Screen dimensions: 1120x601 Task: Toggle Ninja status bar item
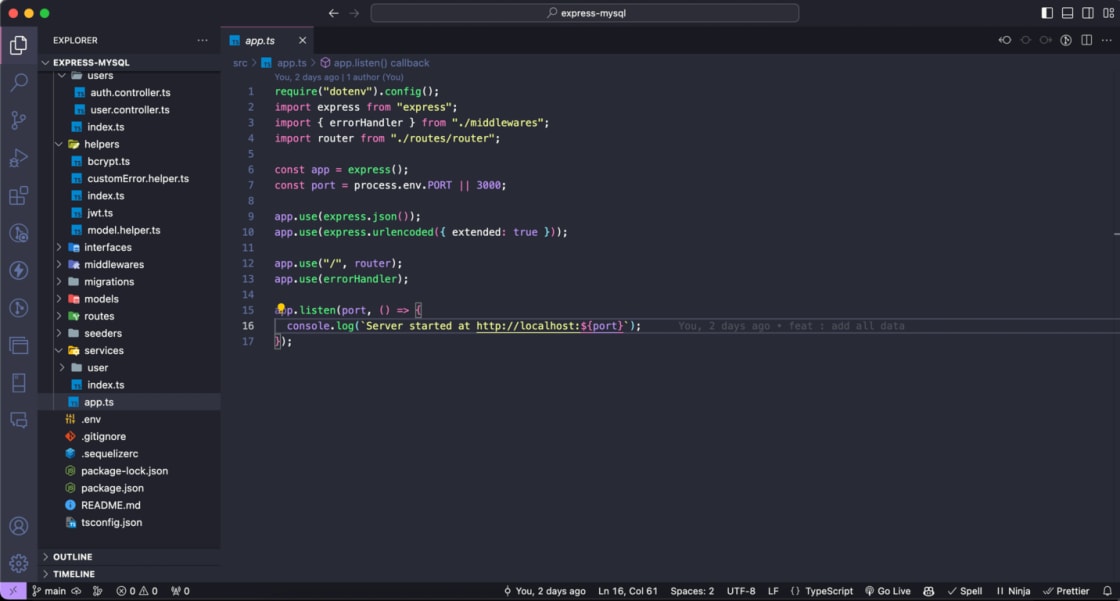(1013, 591)
